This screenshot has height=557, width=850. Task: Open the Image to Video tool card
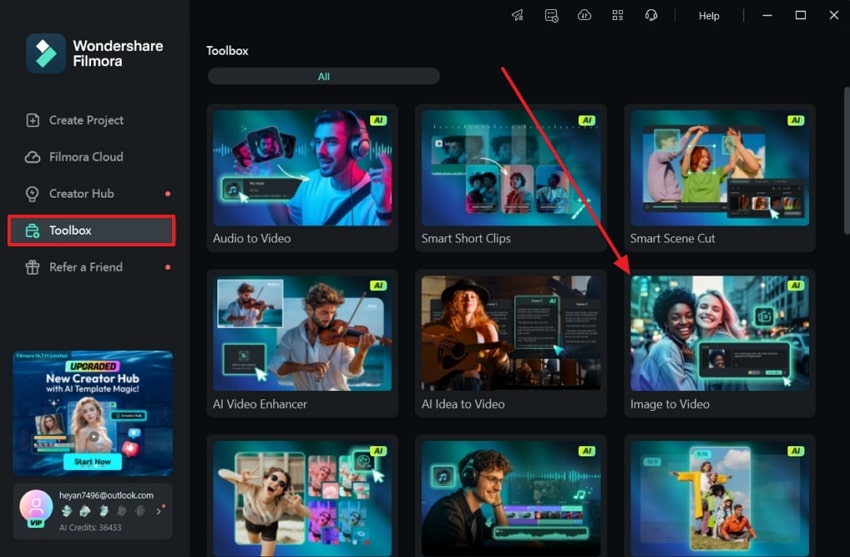(x=719, y=344)
